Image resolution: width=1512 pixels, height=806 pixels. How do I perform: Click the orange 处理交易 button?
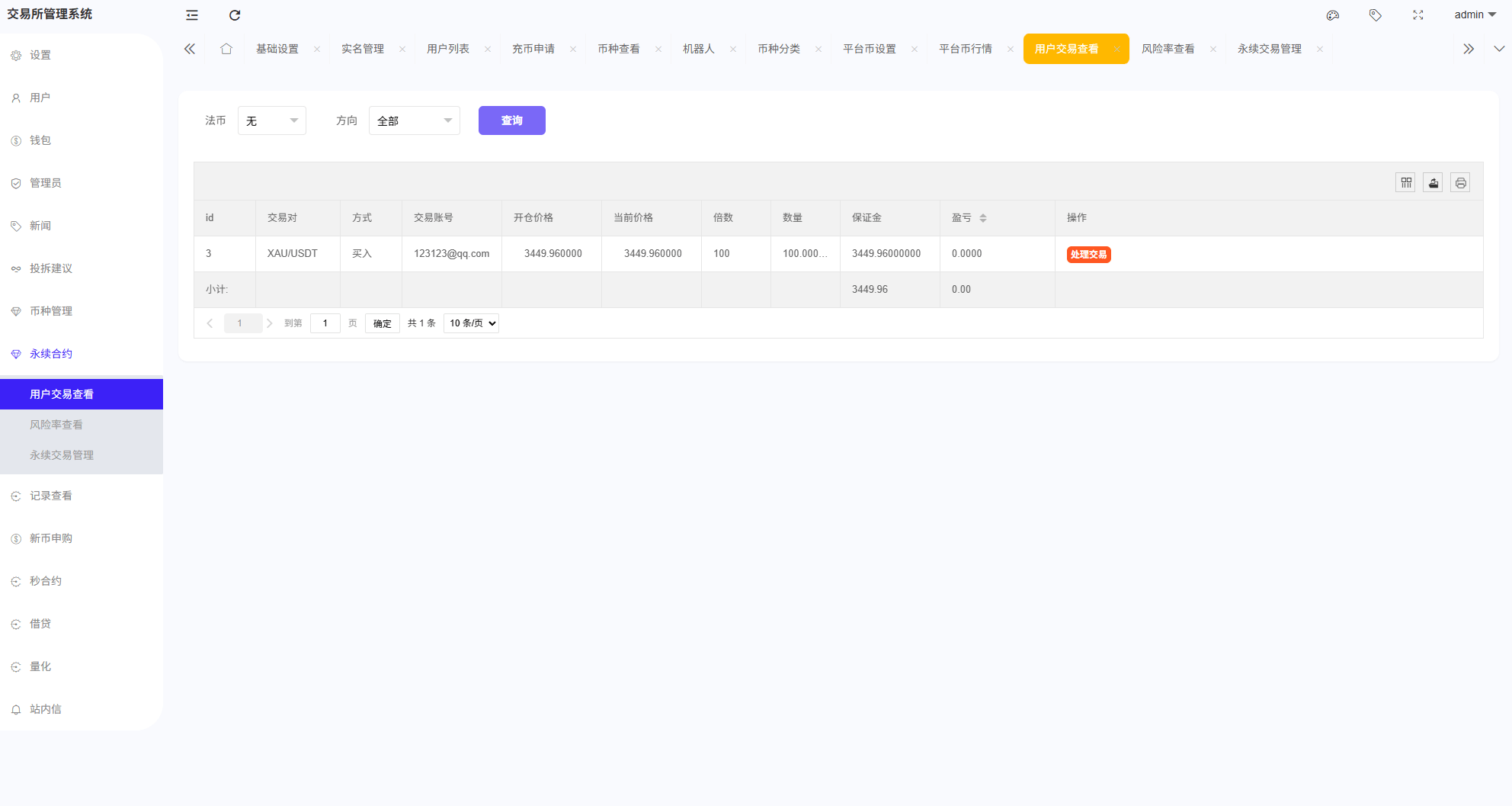(1088, 255)
